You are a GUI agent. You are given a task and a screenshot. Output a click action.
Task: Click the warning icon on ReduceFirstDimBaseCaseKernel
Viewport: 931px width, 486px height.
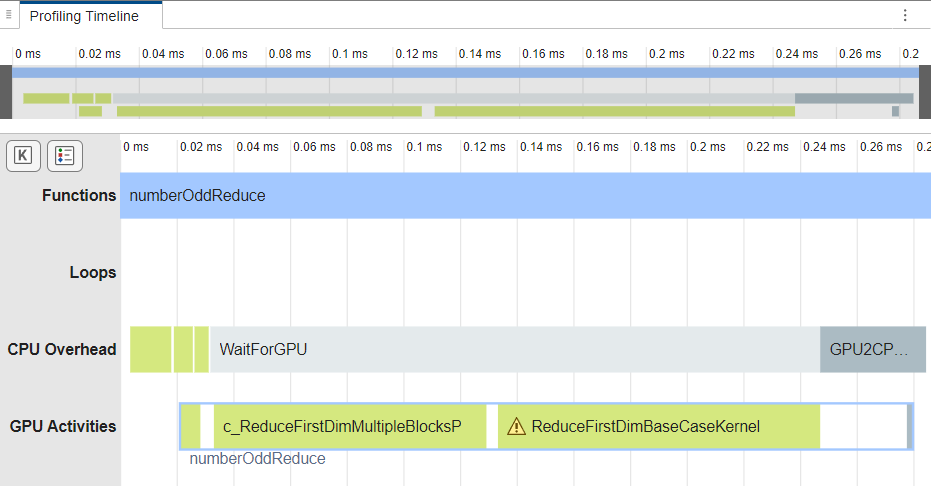click(x=516, y=426)
